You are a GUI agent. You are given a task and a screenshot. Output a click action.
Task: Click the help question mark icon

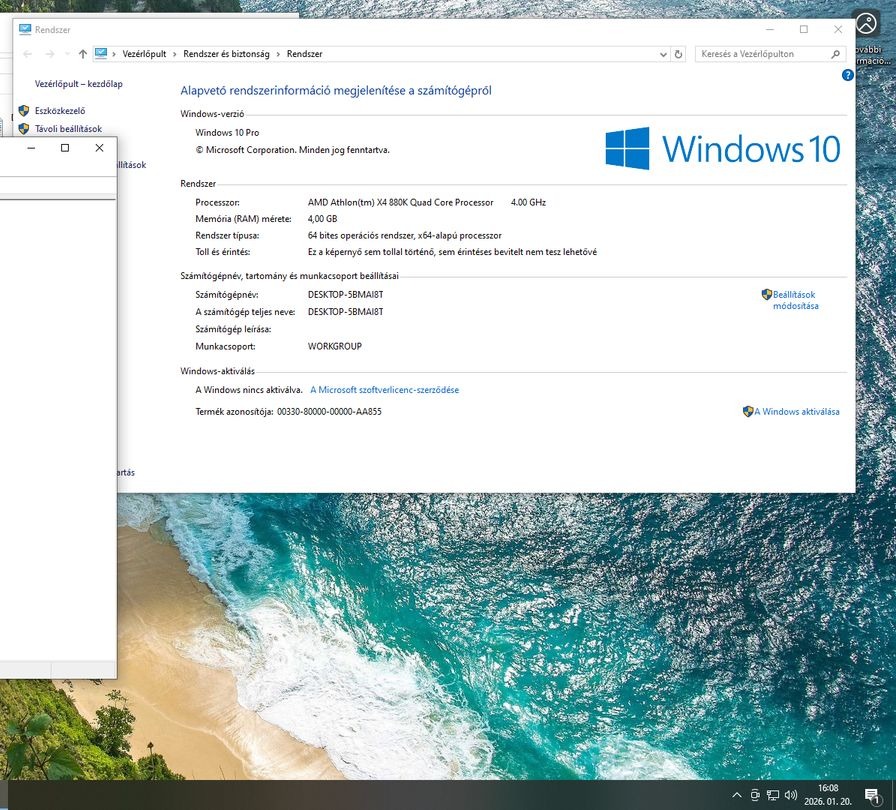point(847,75)
